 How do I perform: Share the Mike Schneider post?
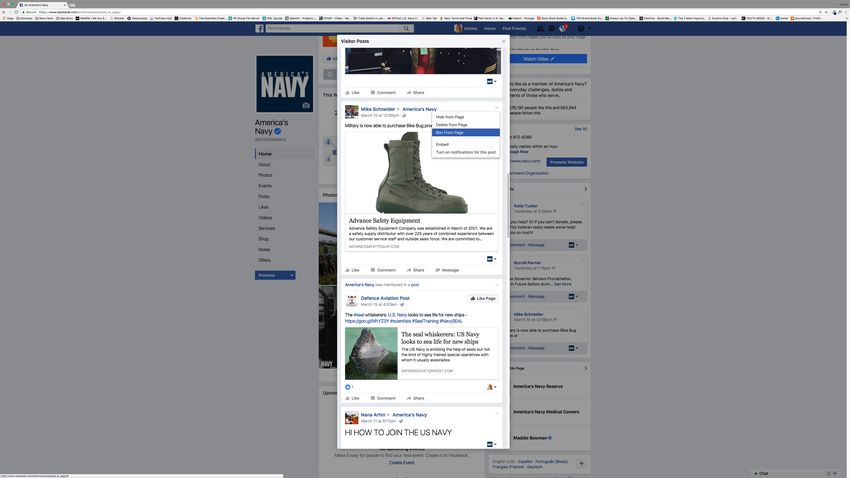(415, 270)
